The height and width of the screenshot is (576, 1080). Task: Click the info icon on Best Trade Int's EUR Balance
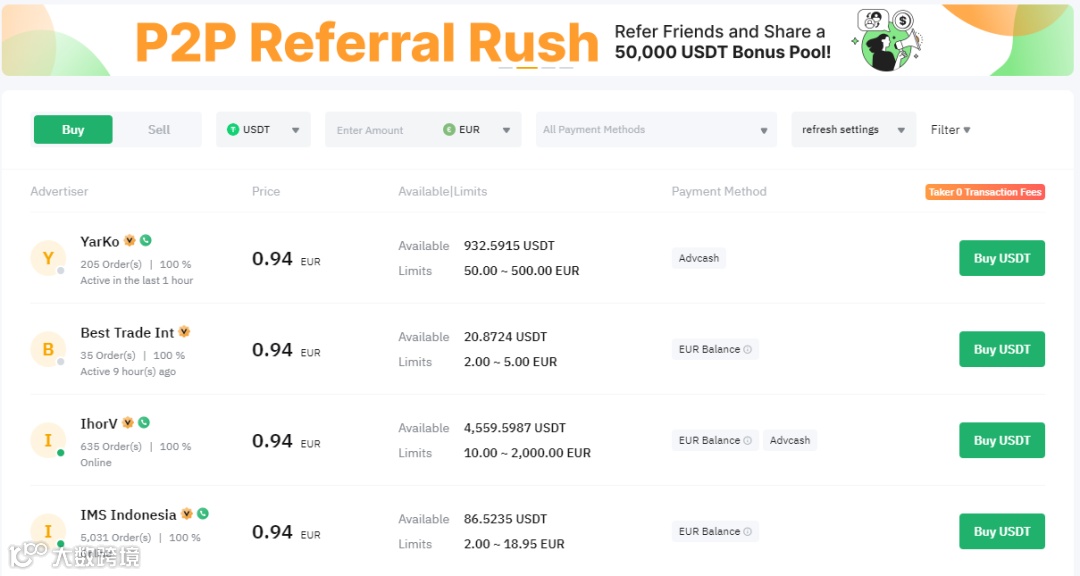click(748, 349)
